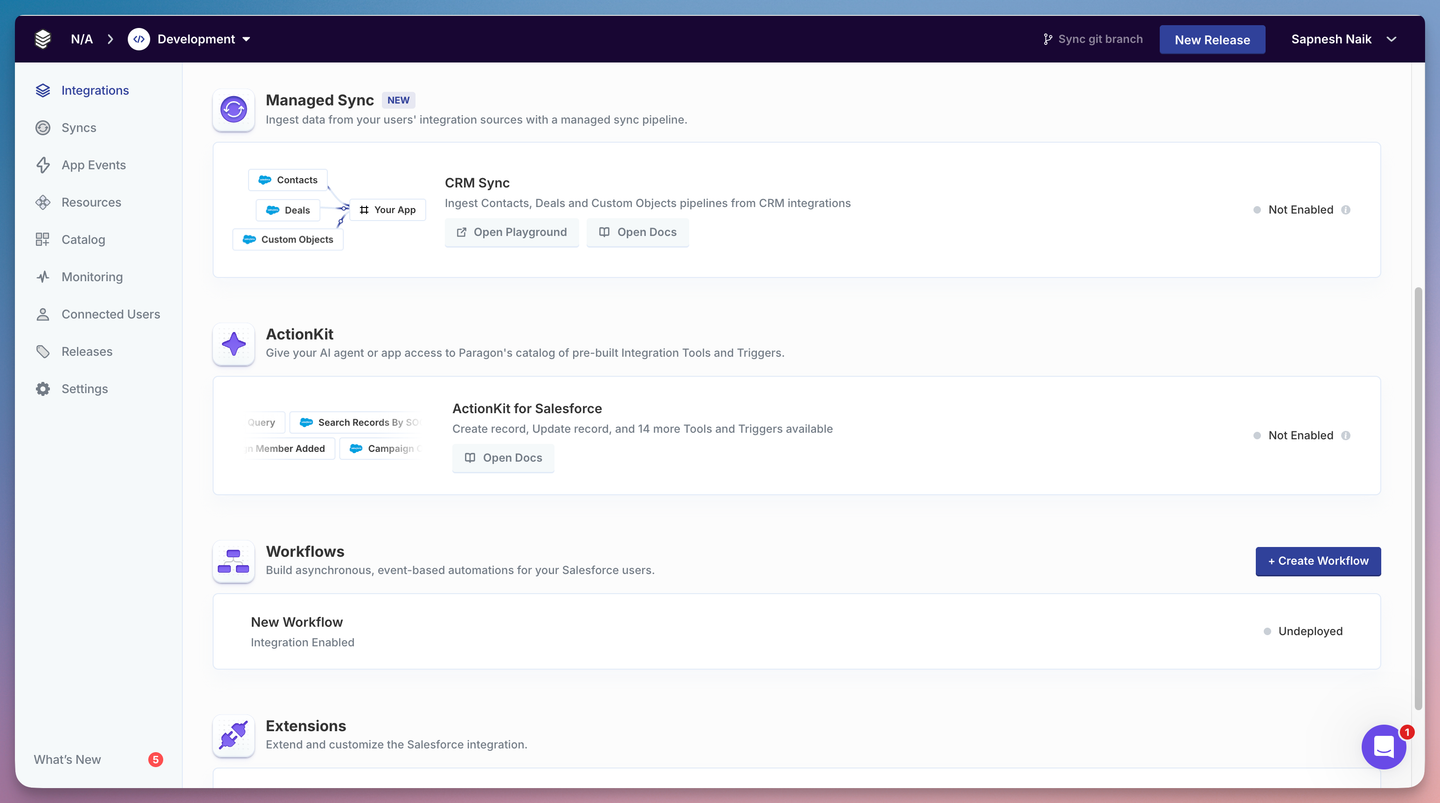Click the Settings gear icon
1440x803 pixels.
click(x=43, y=389)
